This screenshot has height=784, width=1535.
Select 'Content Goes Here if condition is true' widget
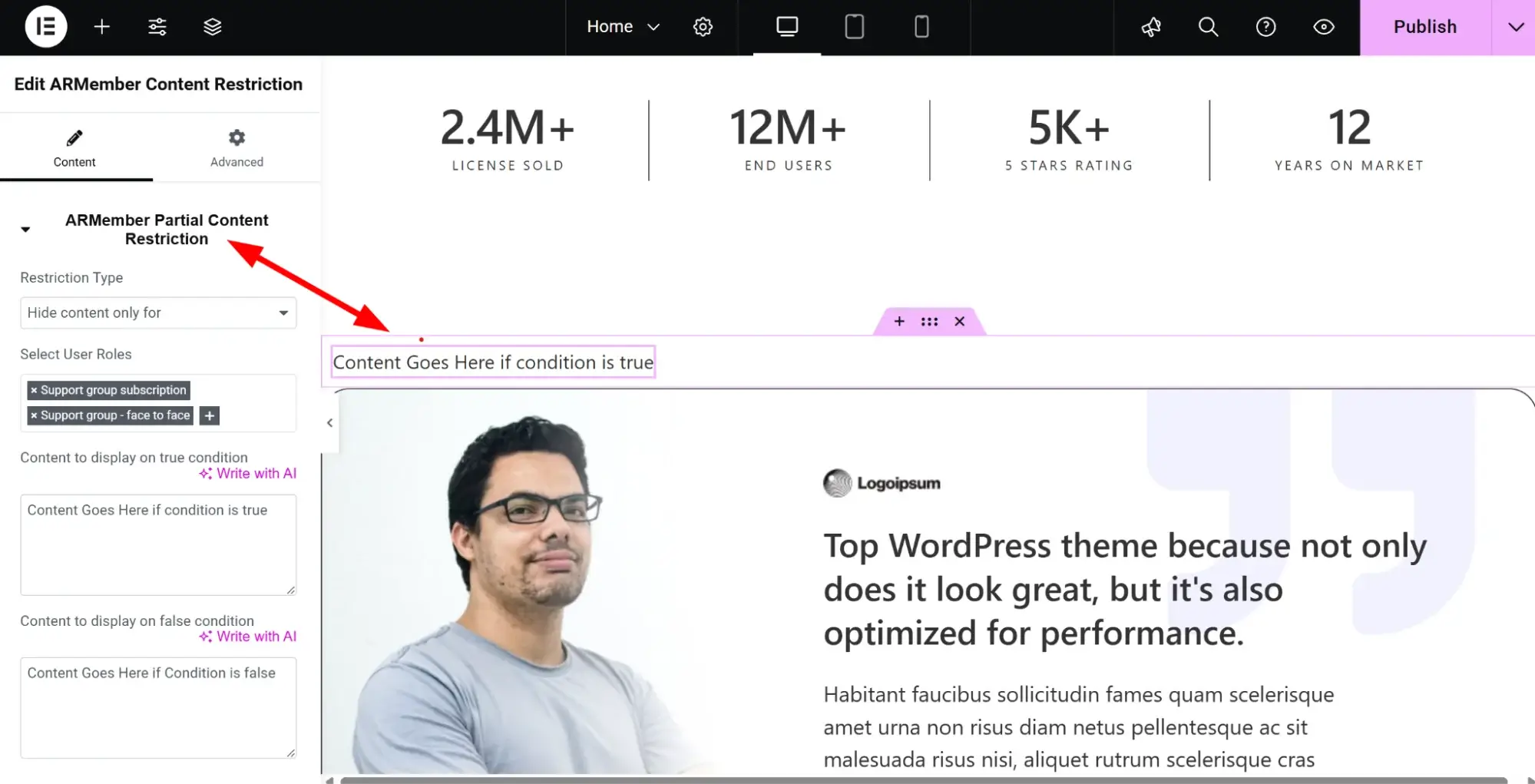pos(493,362)
